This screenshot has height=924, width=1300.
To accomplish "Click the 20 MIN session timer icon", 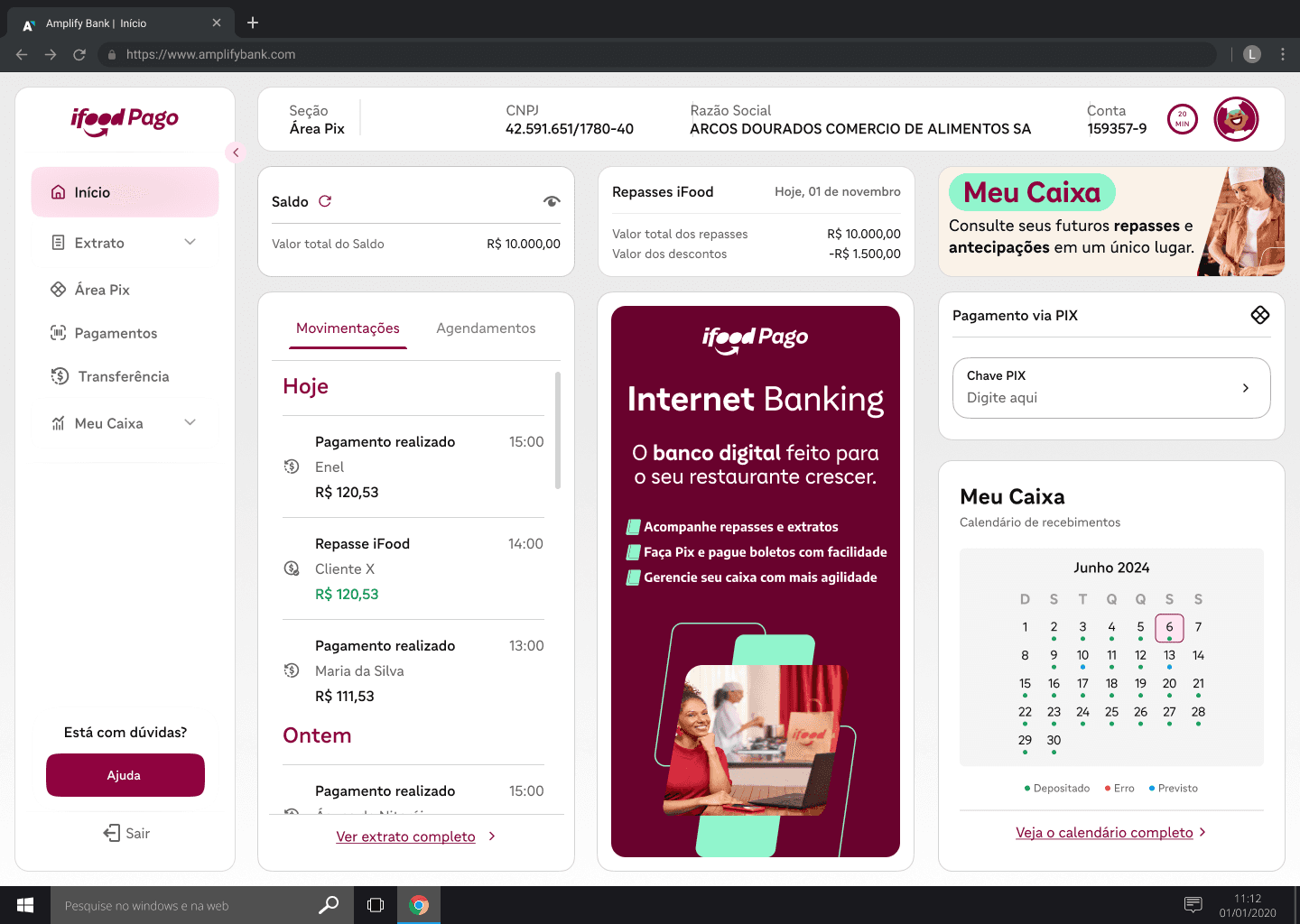I will pyautogui.click(x=1183, y=119).
